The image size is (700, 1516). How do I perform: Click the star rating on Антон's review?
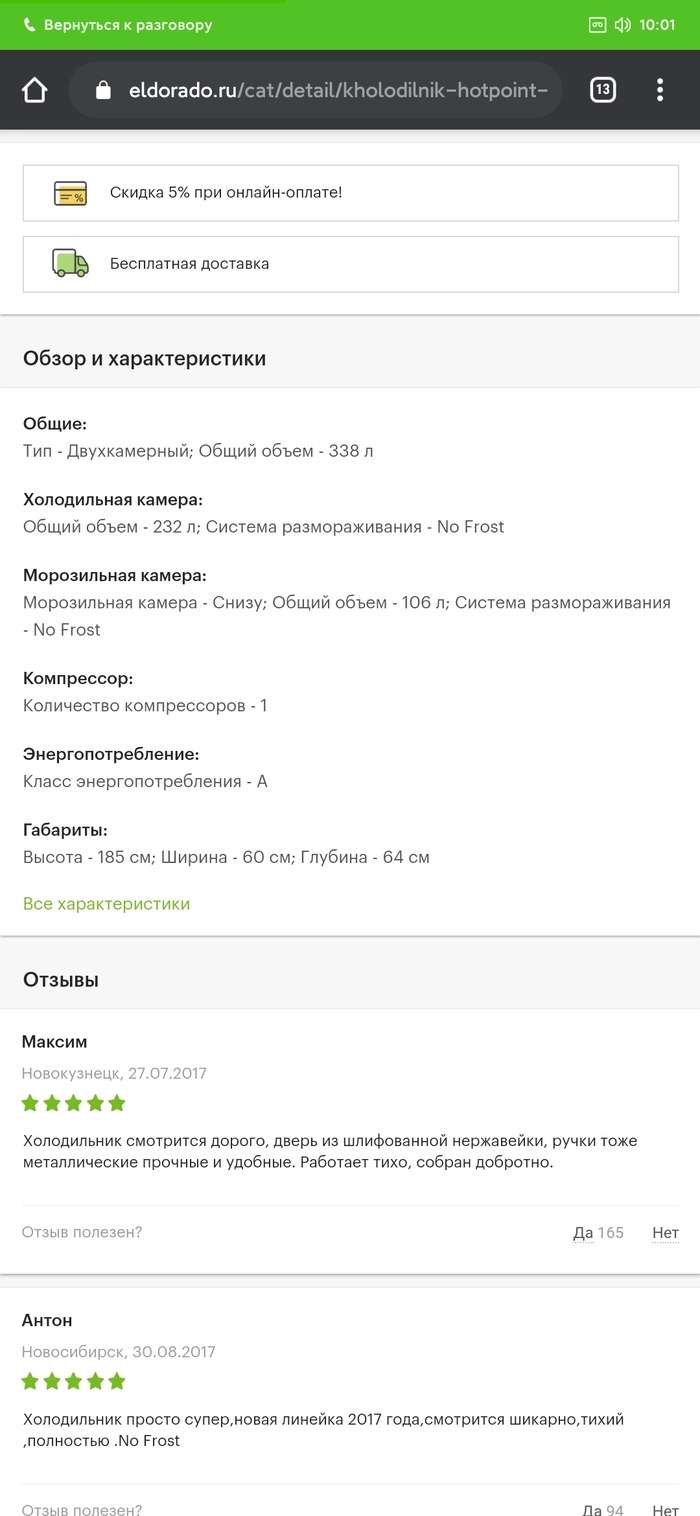74,1381
